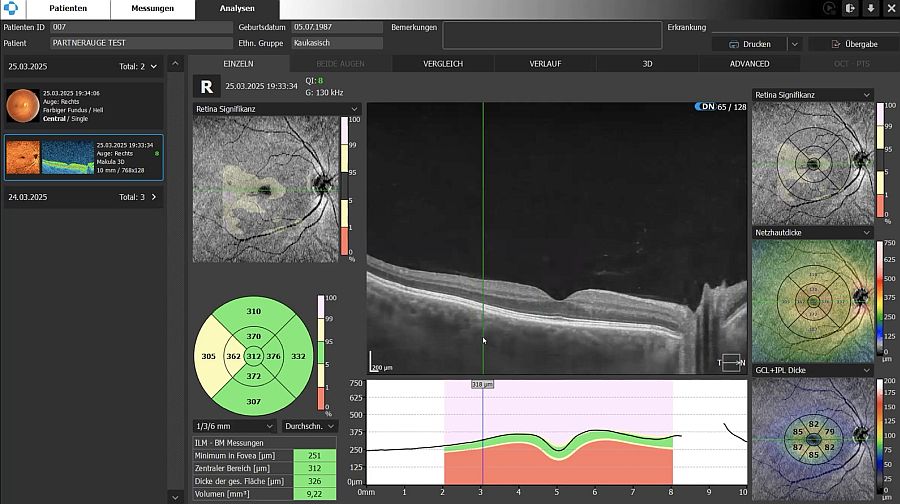Screen dimensions: 900x504
Task: Click the R right-eye indicator icon
Action: (206, 87)
